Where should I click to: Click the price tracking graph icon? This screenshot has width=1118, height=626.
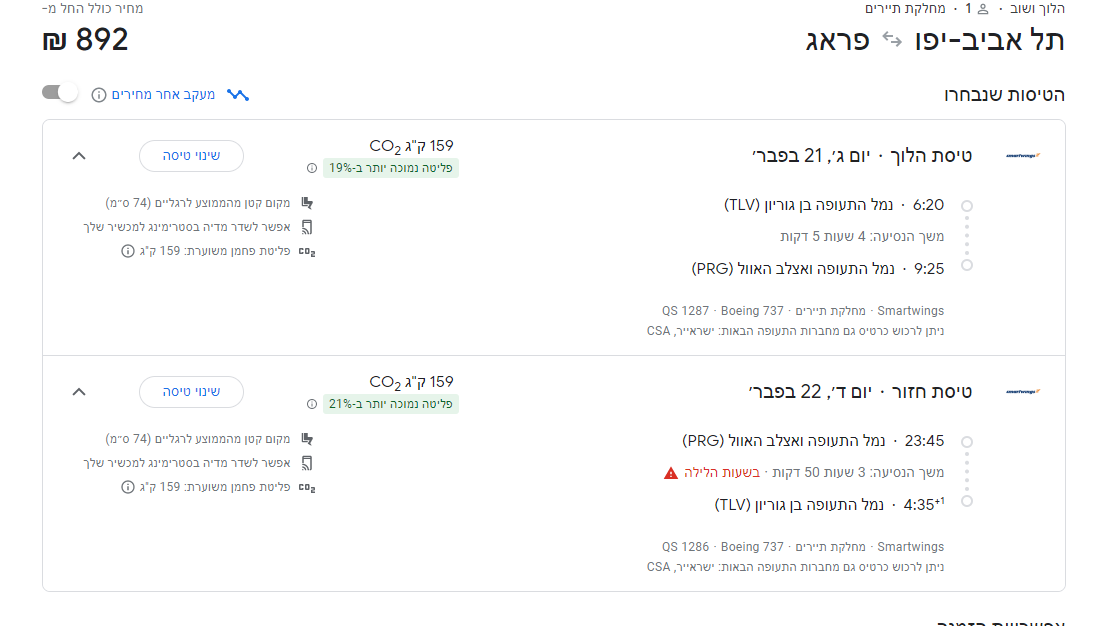pyautogui.click(x=238, y=95)
